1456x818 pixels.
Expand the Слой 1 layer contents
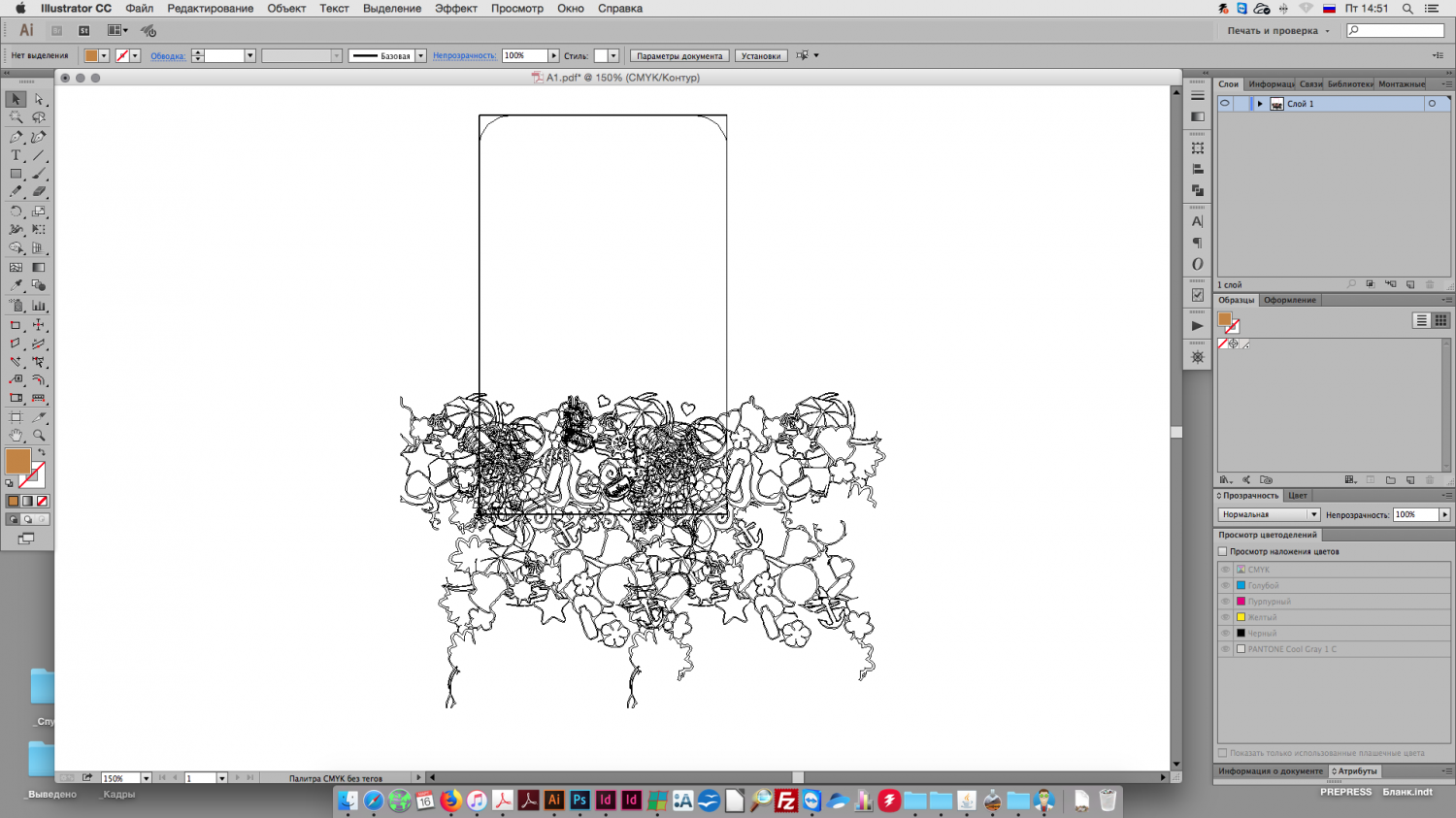[1260, 104]
